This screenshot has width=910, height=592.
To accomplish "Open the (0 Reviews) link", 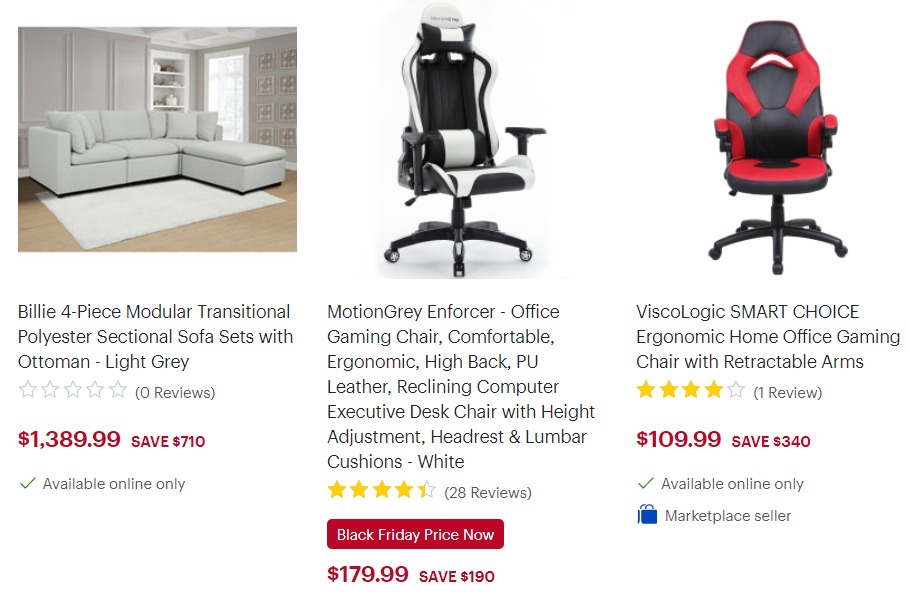I will [x=175, y=393].
